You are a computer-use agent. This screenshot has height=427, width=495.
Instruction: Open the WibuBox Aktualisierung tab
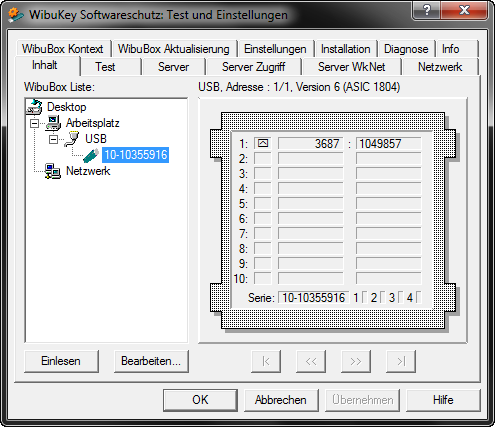[174, 49]
